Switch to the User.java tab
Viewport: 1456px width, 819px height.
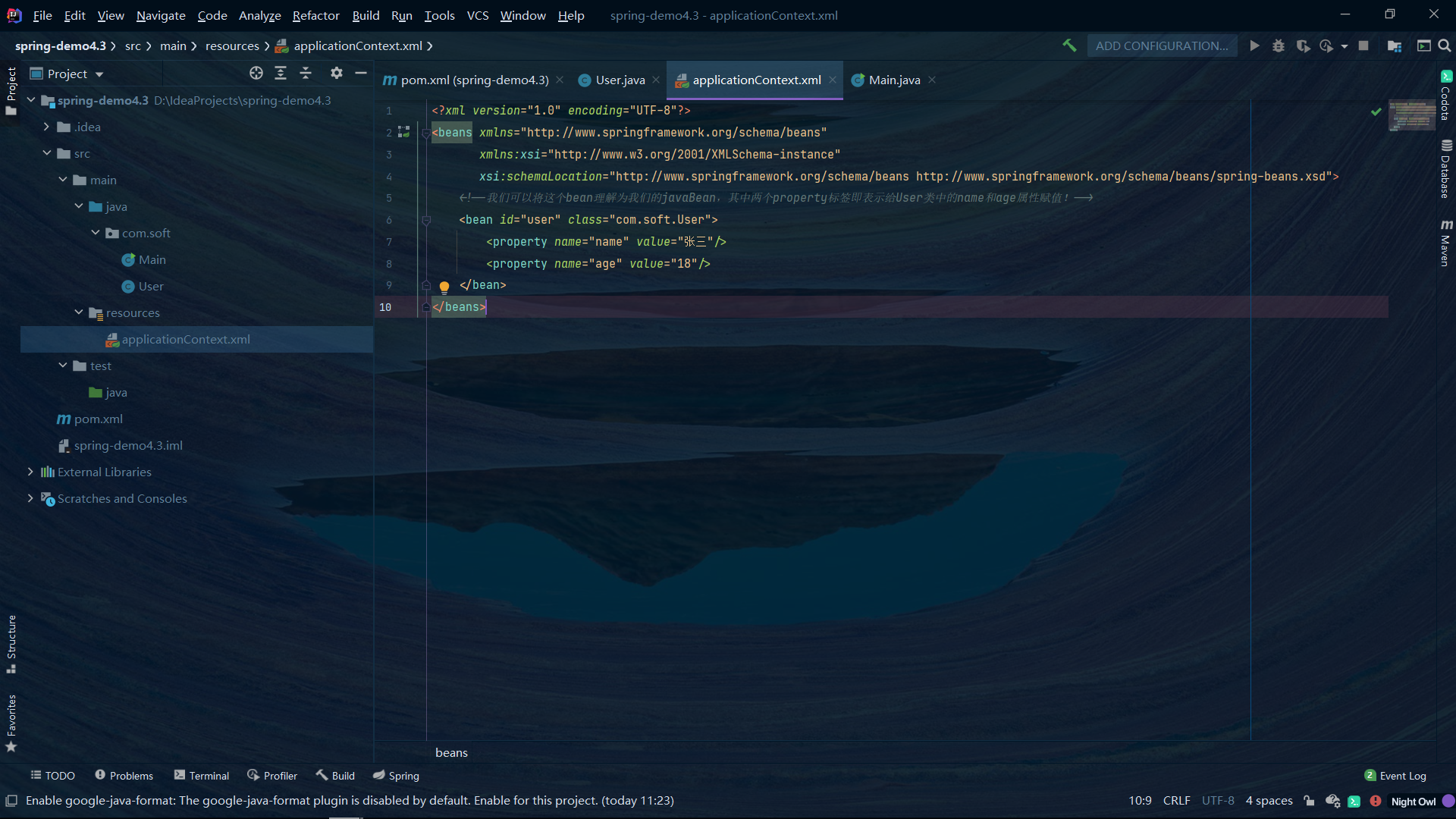pos(620,80)
